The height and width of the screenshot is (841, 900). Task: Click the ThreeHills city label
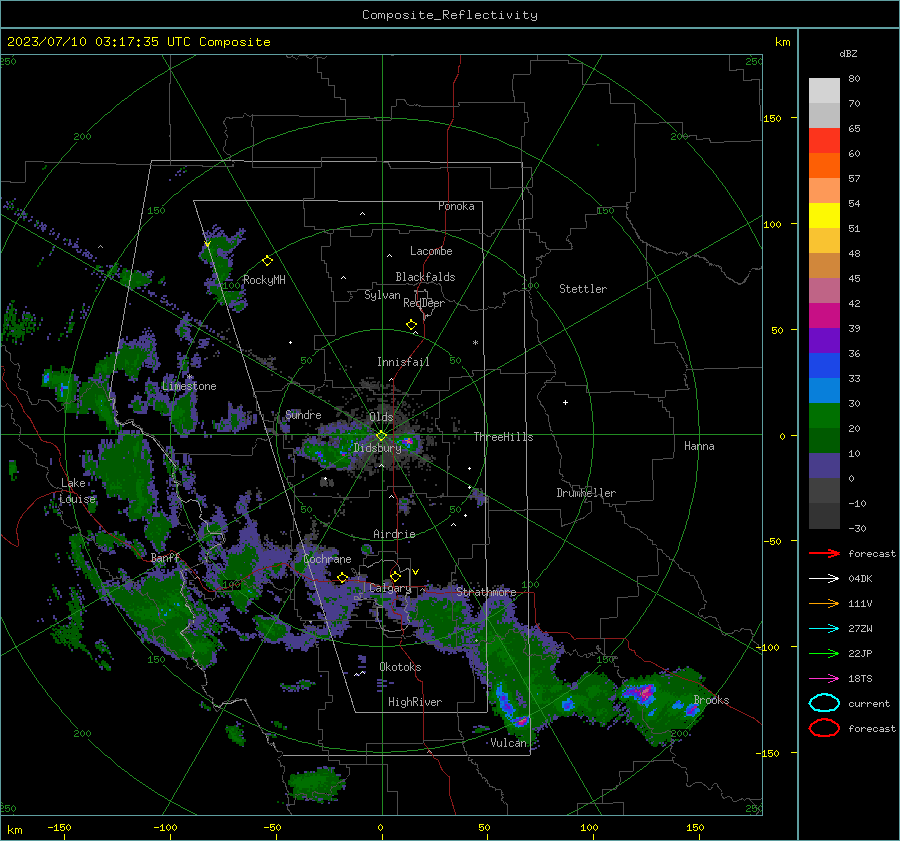[x=503, y=437]
